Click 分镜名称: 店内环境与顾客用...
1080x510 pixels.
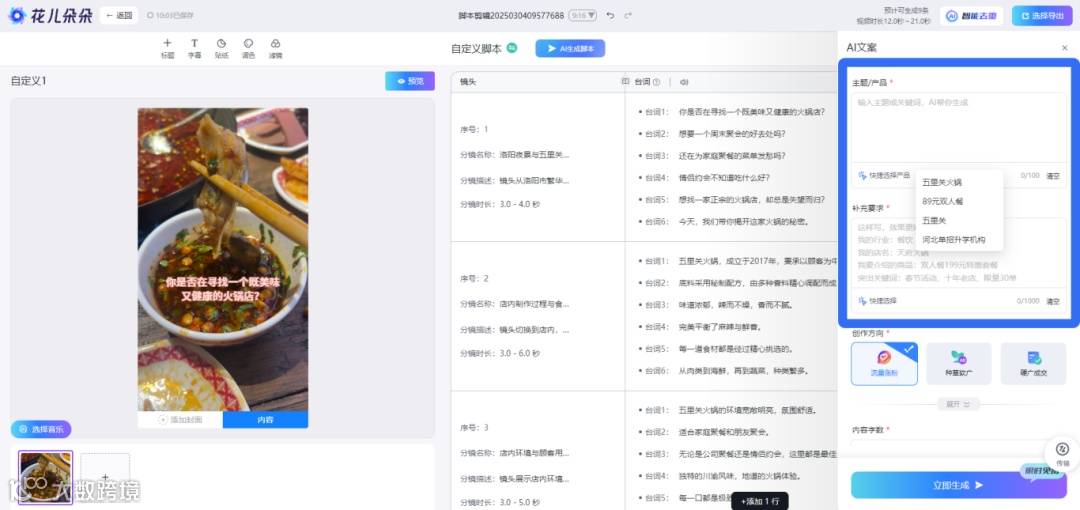(515, 453)
